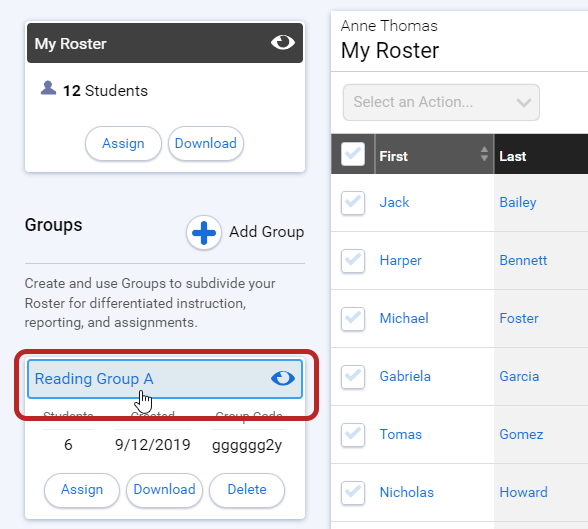Click the First column header
Screen dimensions: 588x529
coord(434,154)
